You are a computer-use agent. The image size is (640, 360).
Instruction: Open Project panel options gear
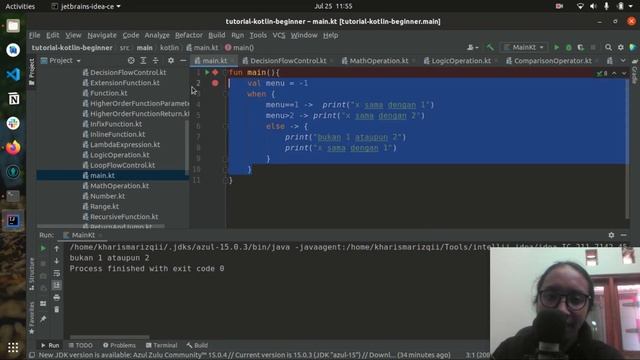pos(171,60)
